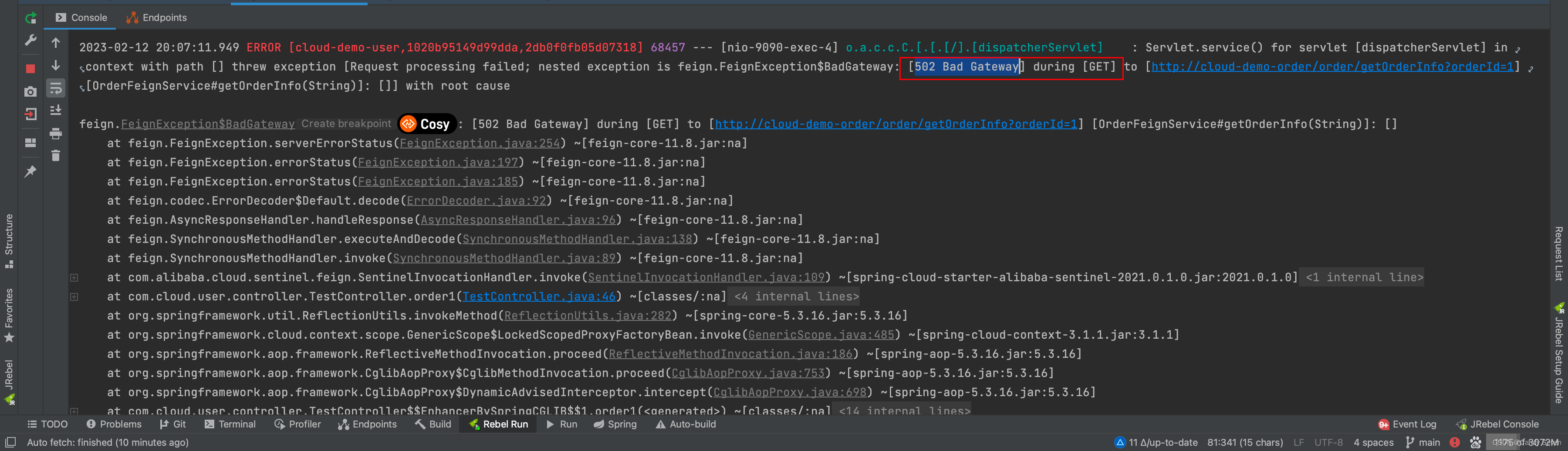This screenshot has height=451, width=1568.
Task: Open ReflectionUtils.java:282 link
Action: click(x=588, y=316)
